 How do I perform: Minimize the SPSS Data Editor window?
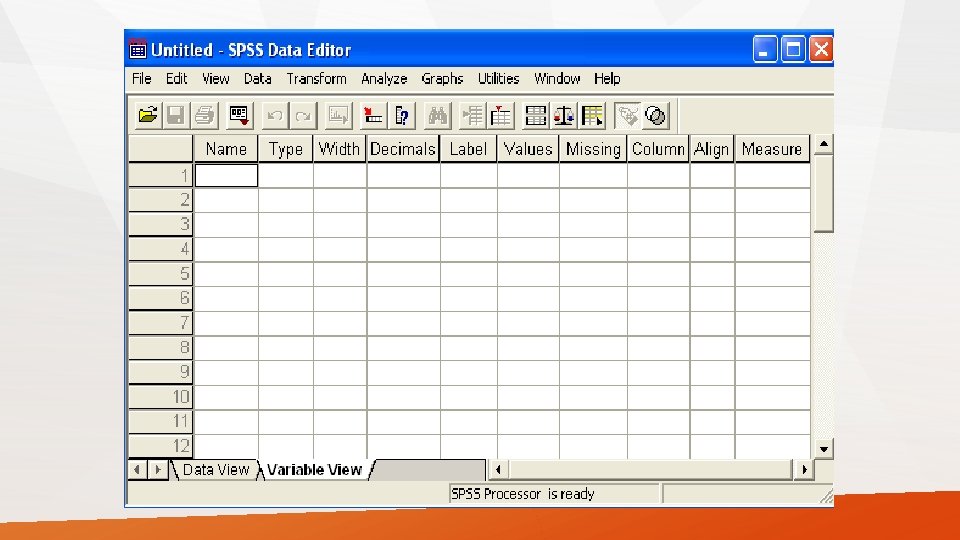click(764, 50)
